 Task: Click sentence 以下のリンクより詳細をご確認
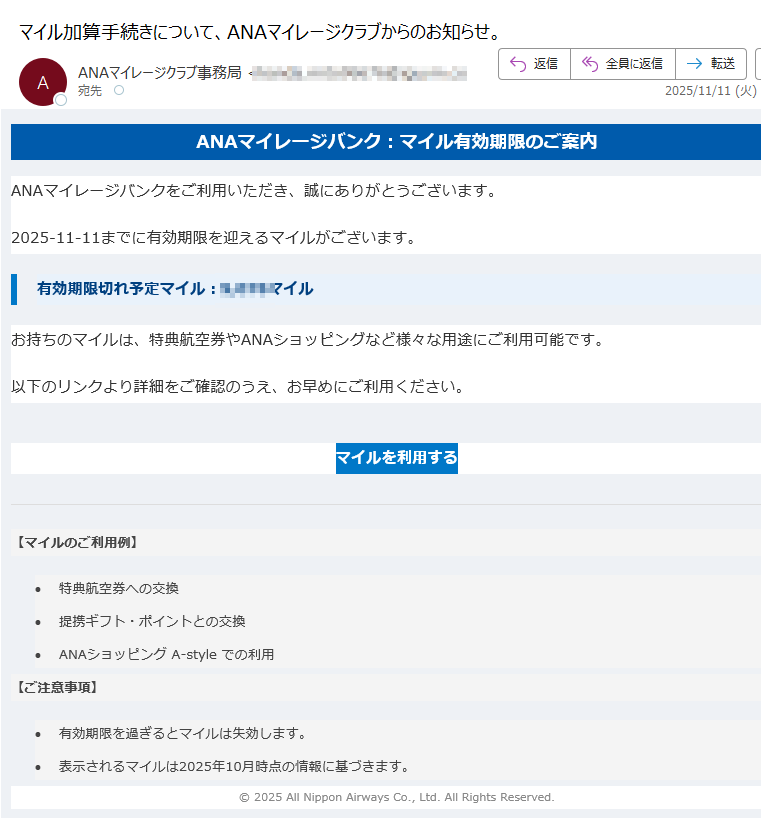tap(238, 387)
